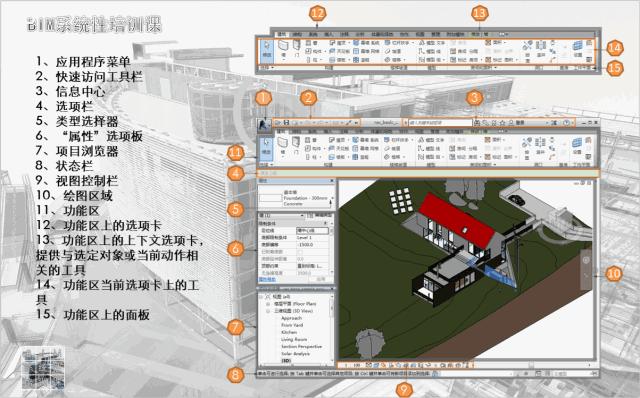The image size is (640, 398).
Task: Select the 竖梃 Mullion tool in main window ribbon
Action: (x=360, y=157)
